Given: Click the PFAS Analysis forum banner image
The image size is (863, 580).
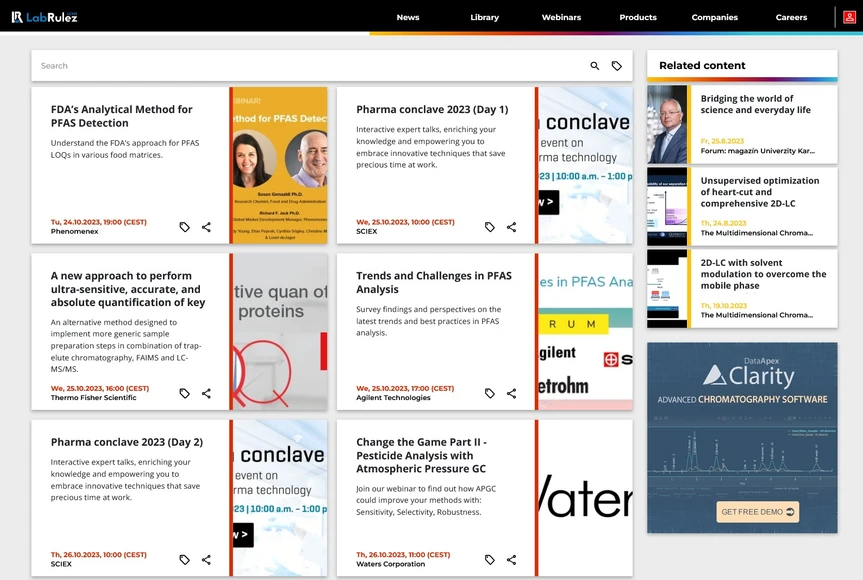Looking at the screenshot, I should coord(585,331).
